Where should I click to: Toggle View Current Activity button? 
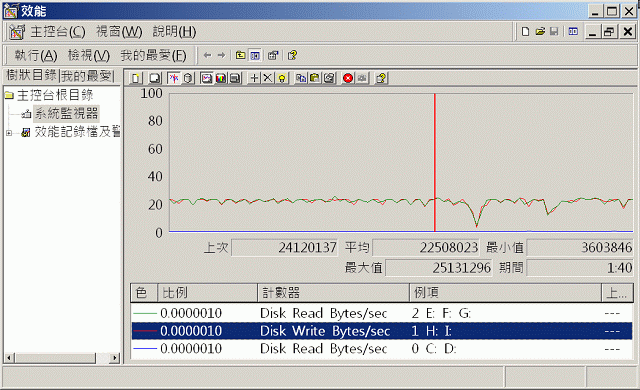pyautogui.click(x=173, y=78)
